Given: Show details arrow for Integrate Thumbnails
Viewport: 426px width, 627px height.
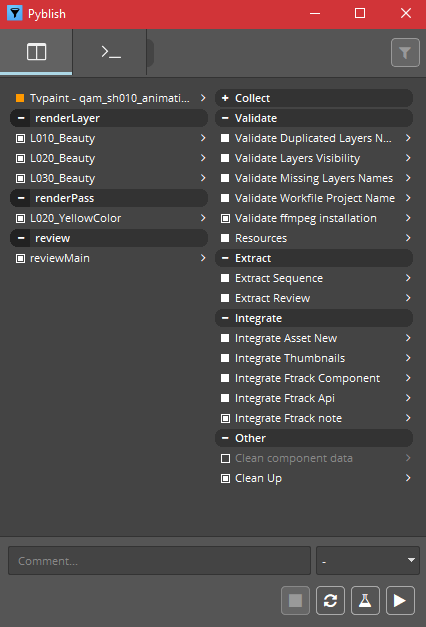Looking at the screenshot, I should (408, 358).
